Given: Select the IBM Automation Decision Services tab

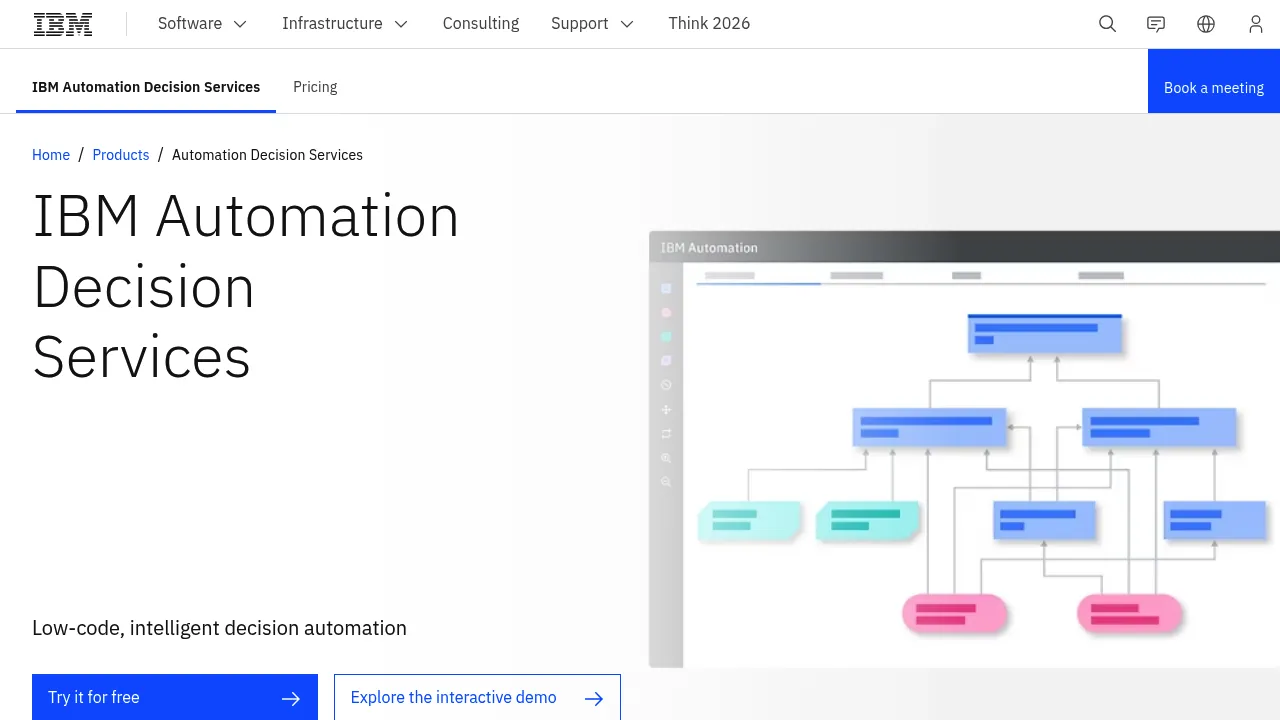Looking at the screenshot, I should [146, 87].
